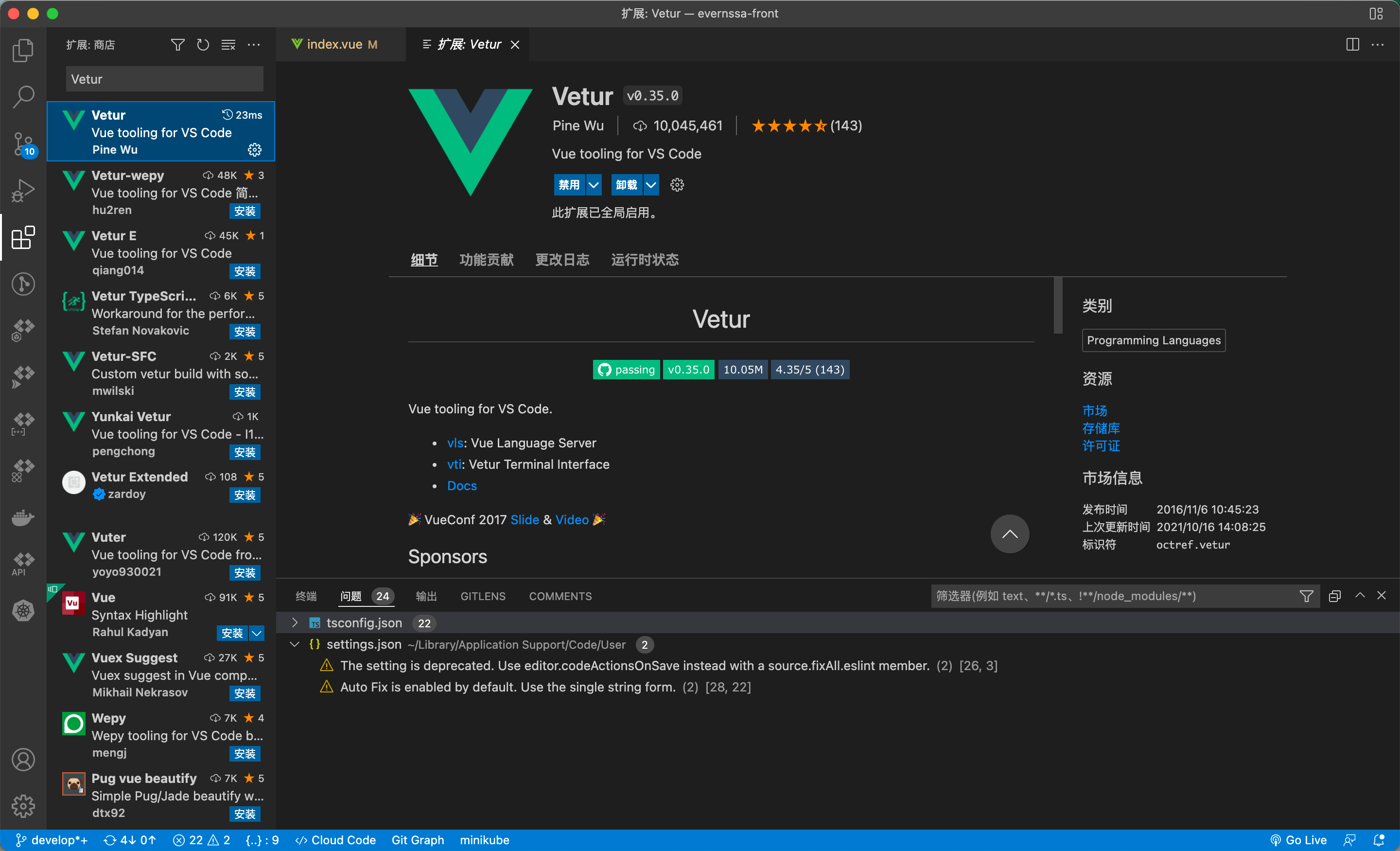
Task: Collapse the settings.json problems group
Action: point(294,644)
